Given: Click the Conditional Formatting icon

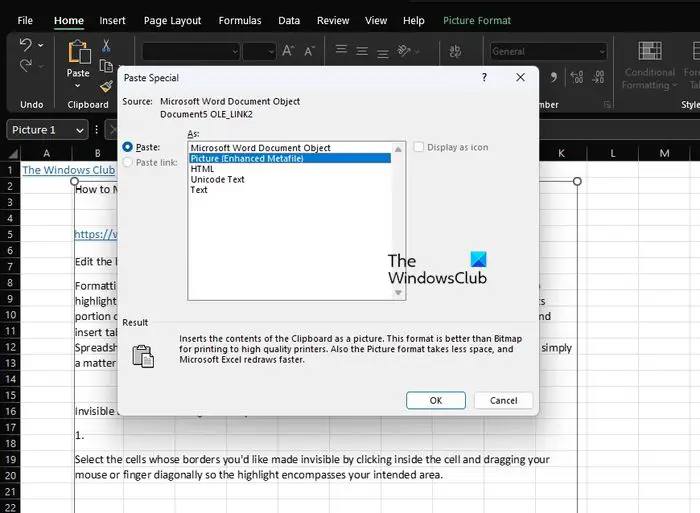Looking at the screenshot, I should point(650,50).
